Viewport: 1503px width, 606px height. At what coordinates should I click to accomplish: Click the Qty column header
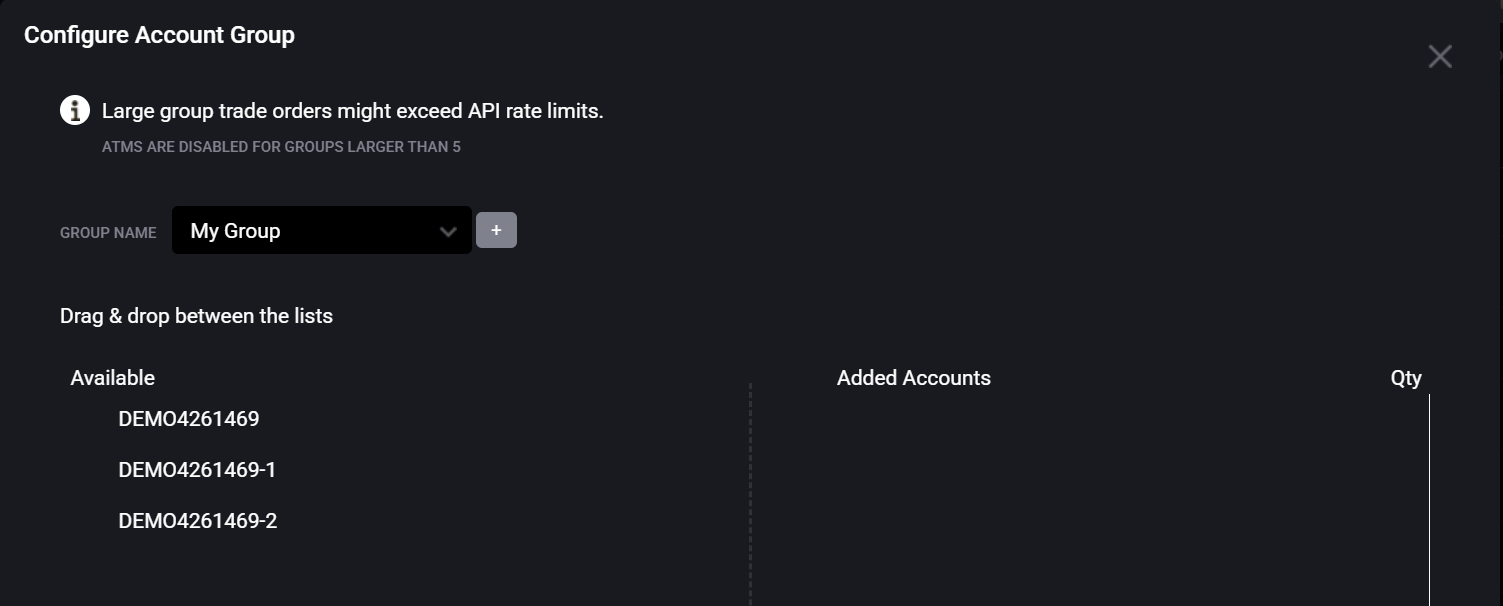[1406, 378]
